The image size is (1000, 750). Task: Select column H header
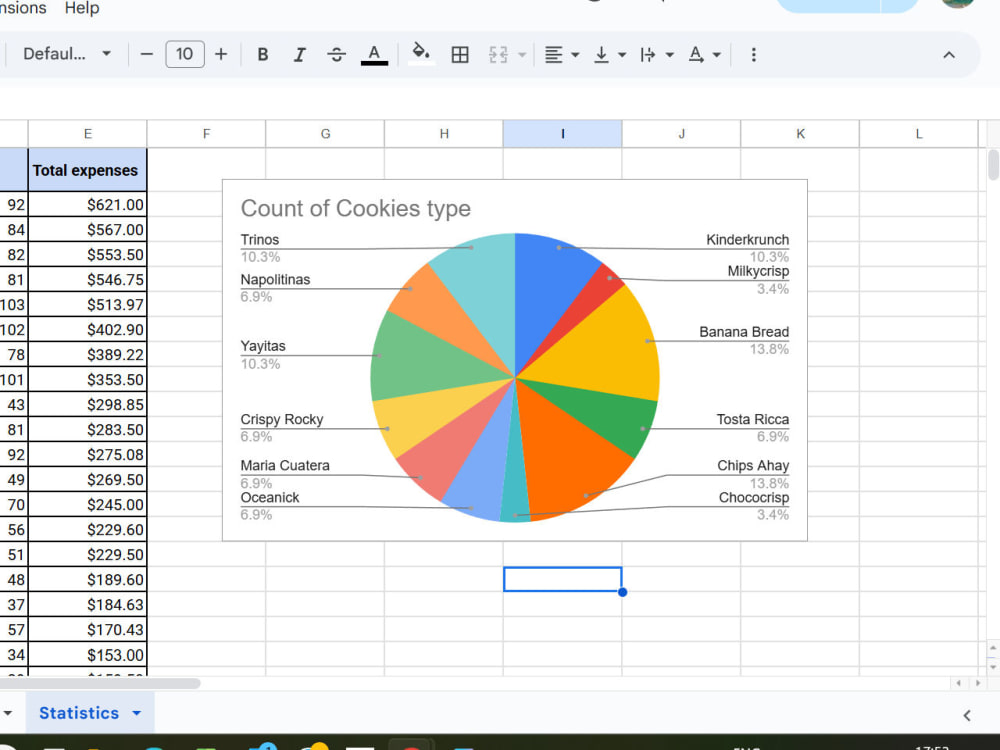[x=444, y=134]
